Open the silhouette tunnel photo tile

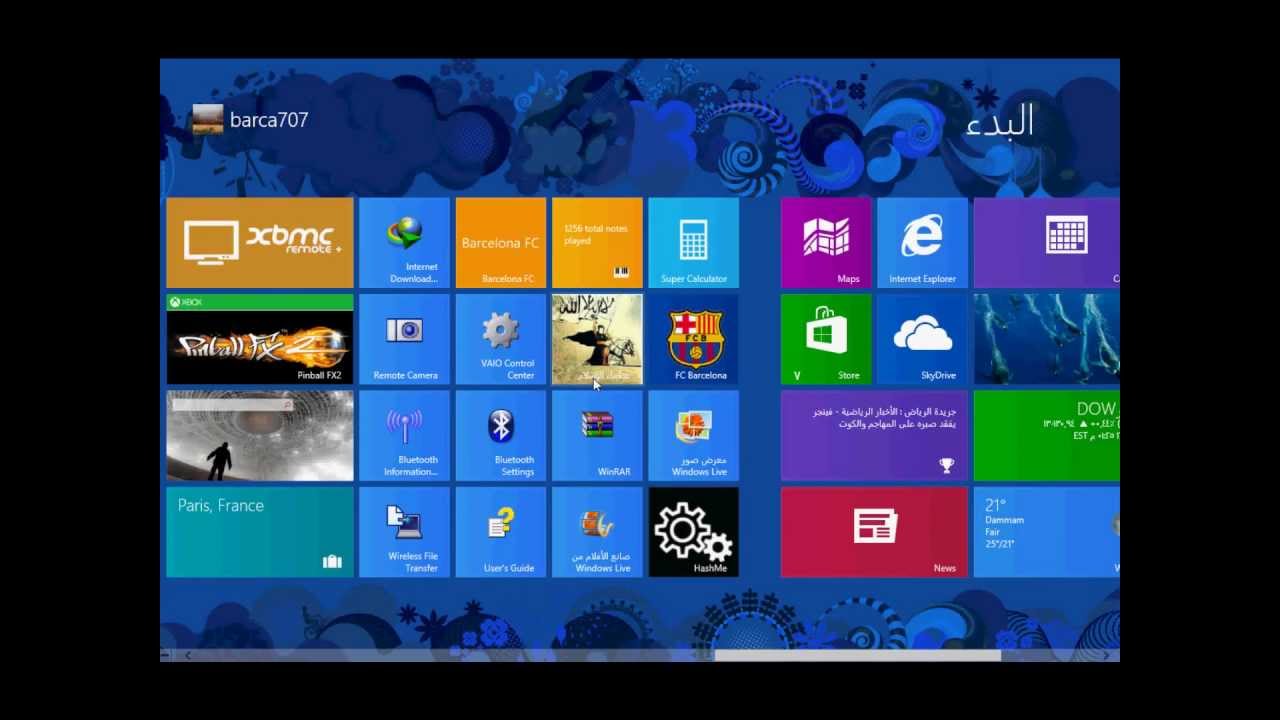(x=260, y=436)
